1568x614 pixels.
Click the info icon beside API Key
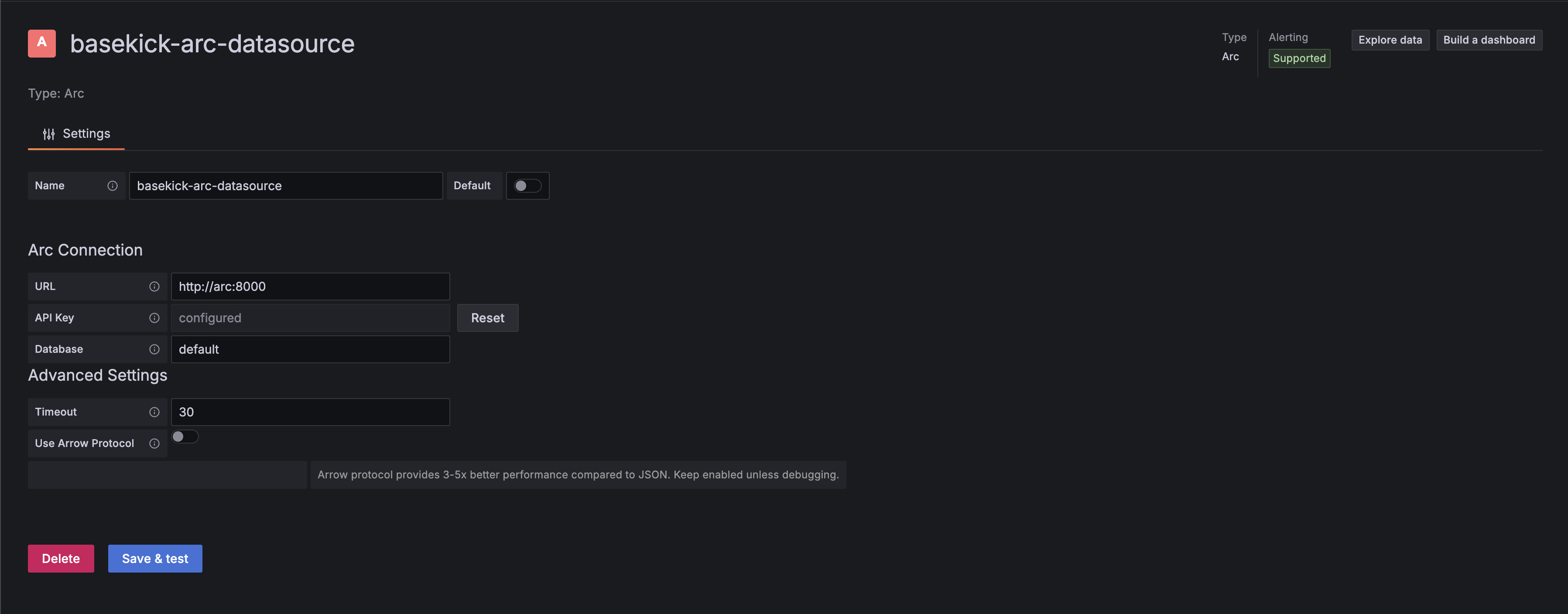pos(154,317)
